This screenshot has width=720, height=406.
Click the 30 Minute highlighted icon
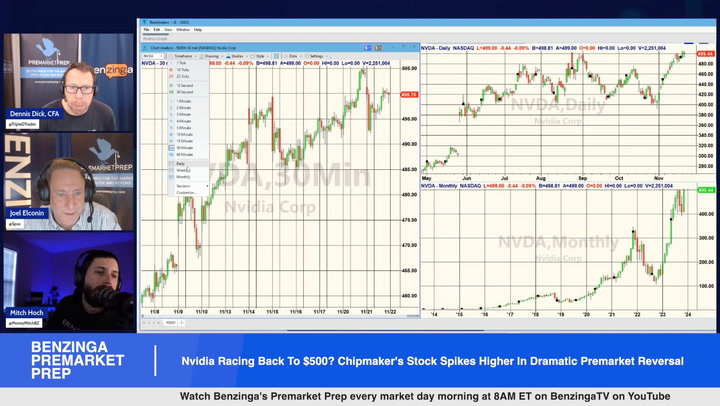point(172,148)
